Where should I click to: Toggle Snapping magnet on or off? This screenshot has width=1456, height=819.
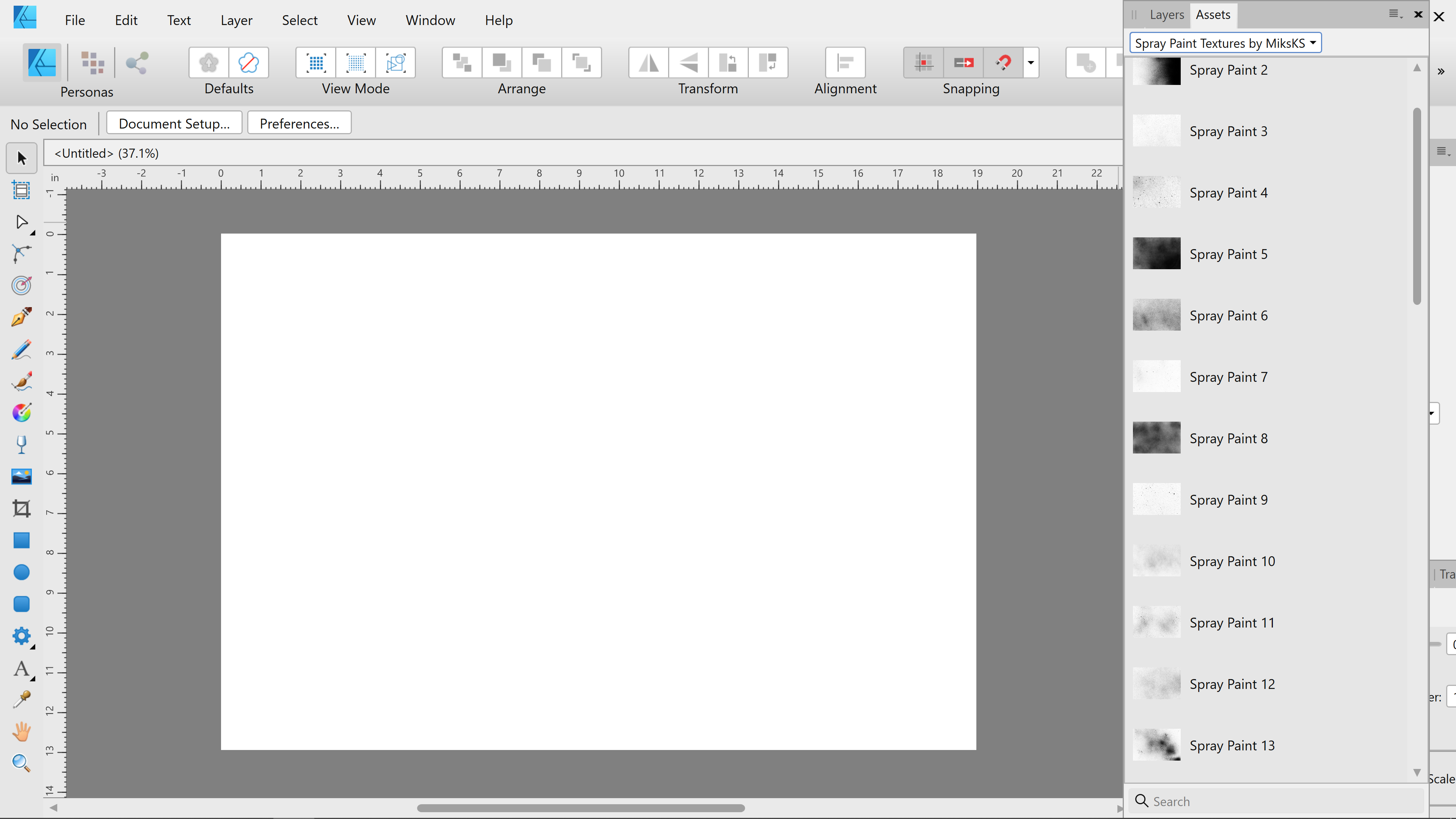click(1003, 62)
